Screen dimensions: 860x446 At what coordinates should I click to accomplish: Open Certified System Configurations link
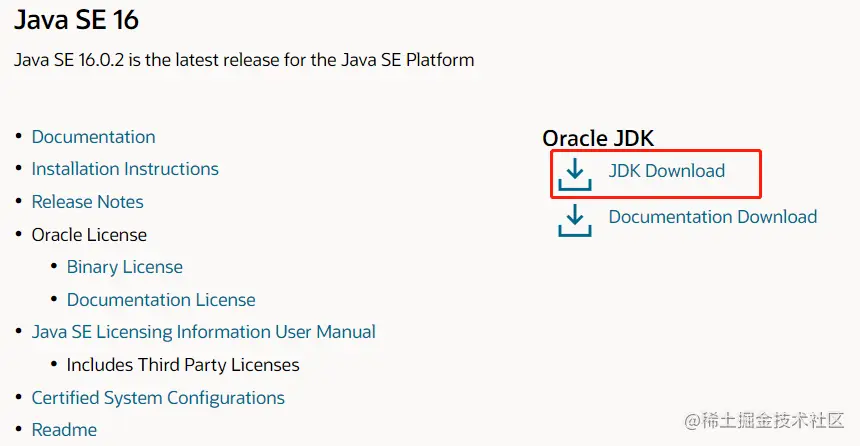158,398
